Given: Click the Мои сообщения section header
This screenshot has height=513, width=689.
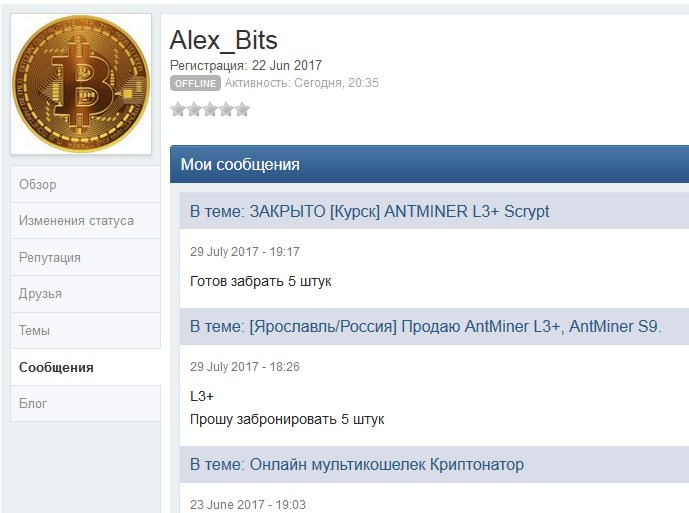Looking at the screenshot, I should point(240,165).
